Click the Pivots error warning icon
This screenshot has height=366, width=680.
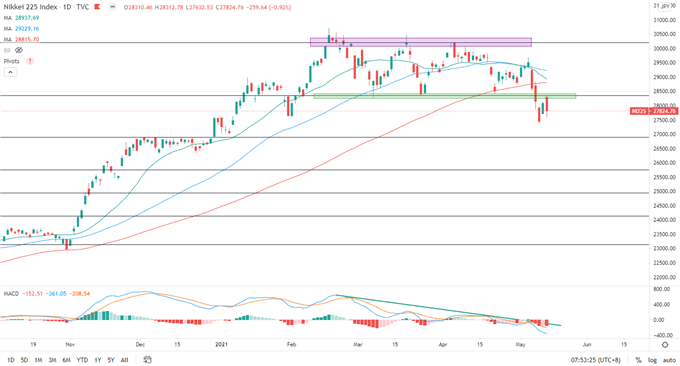30,61
